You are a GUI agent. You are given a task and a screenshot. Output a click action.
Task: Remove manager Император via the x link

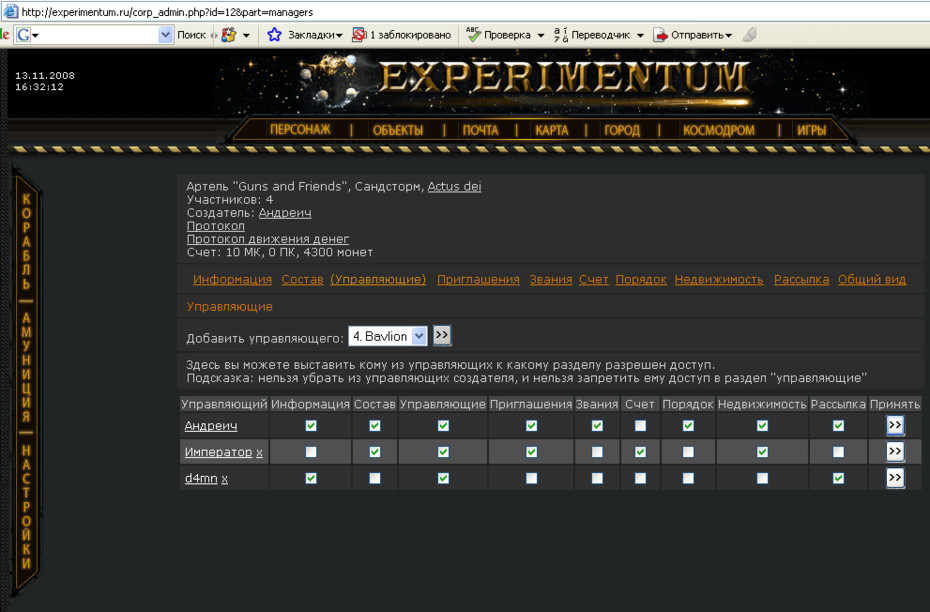click(259, 452)
